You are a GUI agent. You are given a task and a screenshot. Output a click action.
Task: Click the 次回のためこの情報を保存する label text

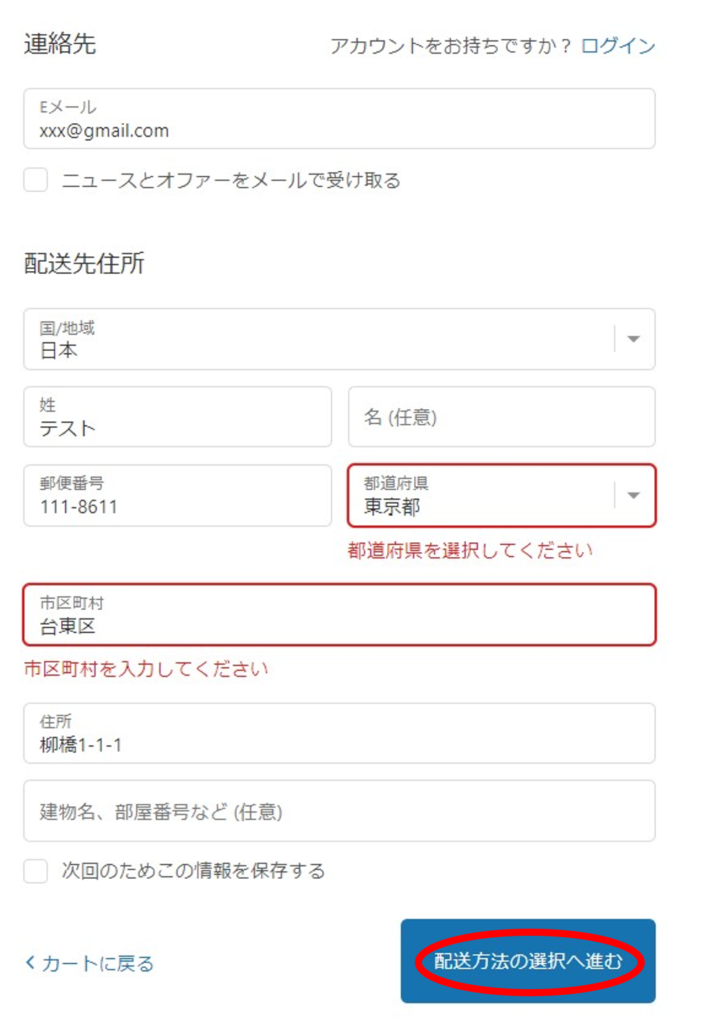click(x=193, y=871)
